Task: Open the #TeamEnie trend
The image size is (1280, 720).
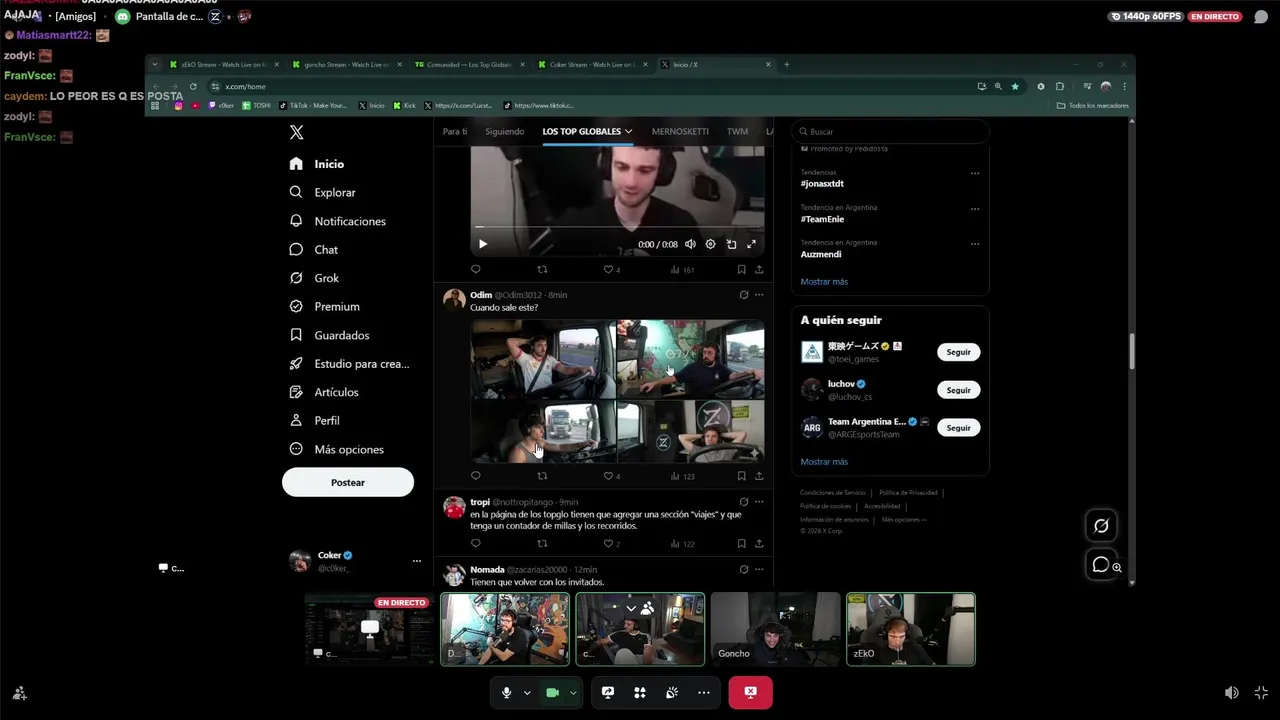Action: coord(822,219)
